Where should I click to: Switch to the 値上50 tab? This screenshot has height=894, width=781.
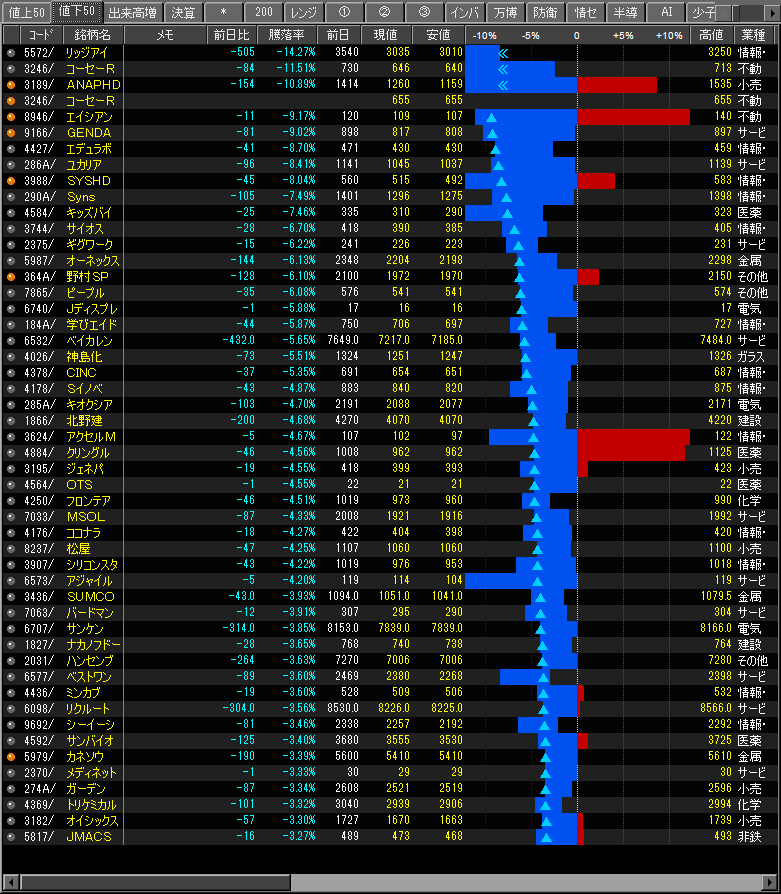[x=26, y=12]
